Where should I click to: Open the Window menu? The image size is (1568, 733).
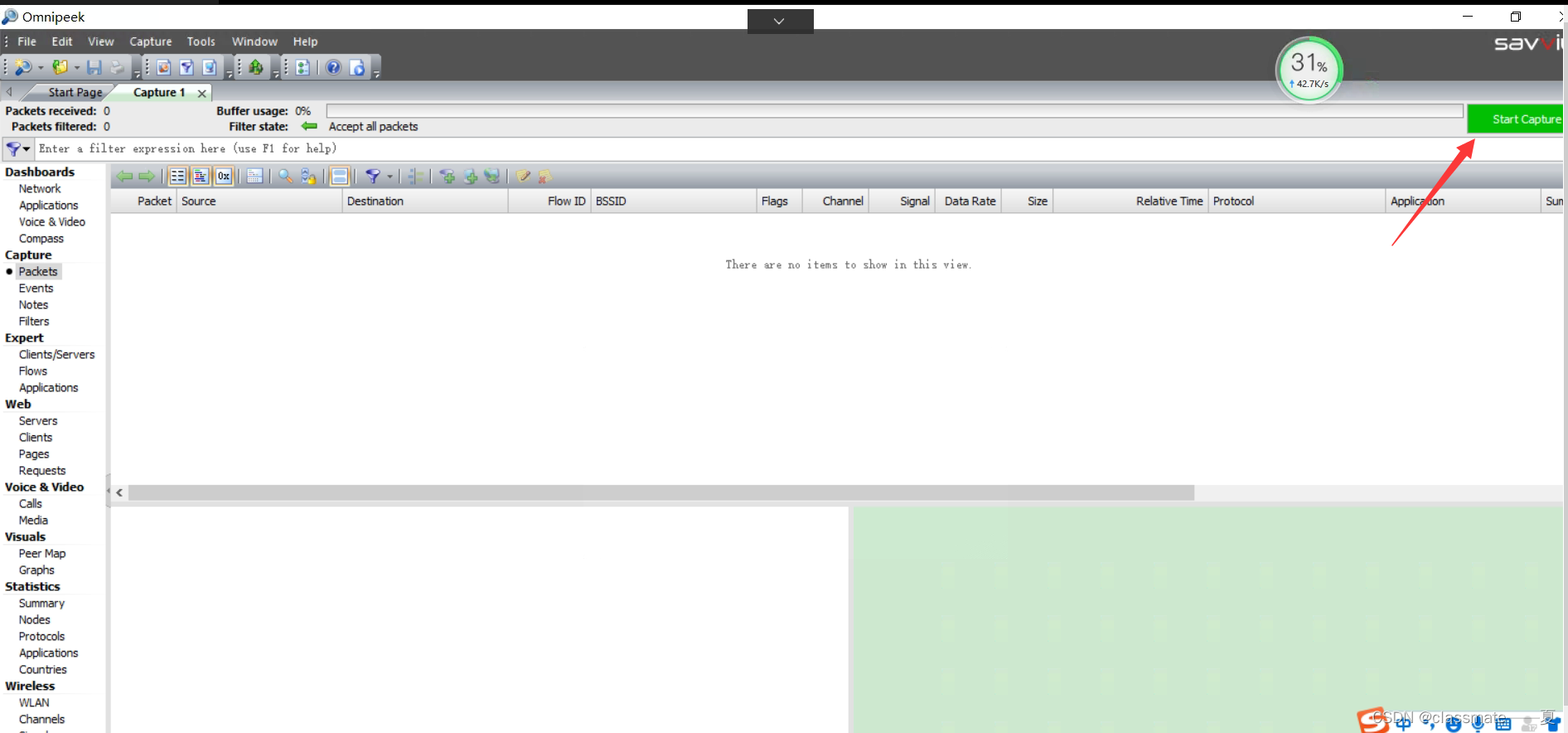coord(254,41)
